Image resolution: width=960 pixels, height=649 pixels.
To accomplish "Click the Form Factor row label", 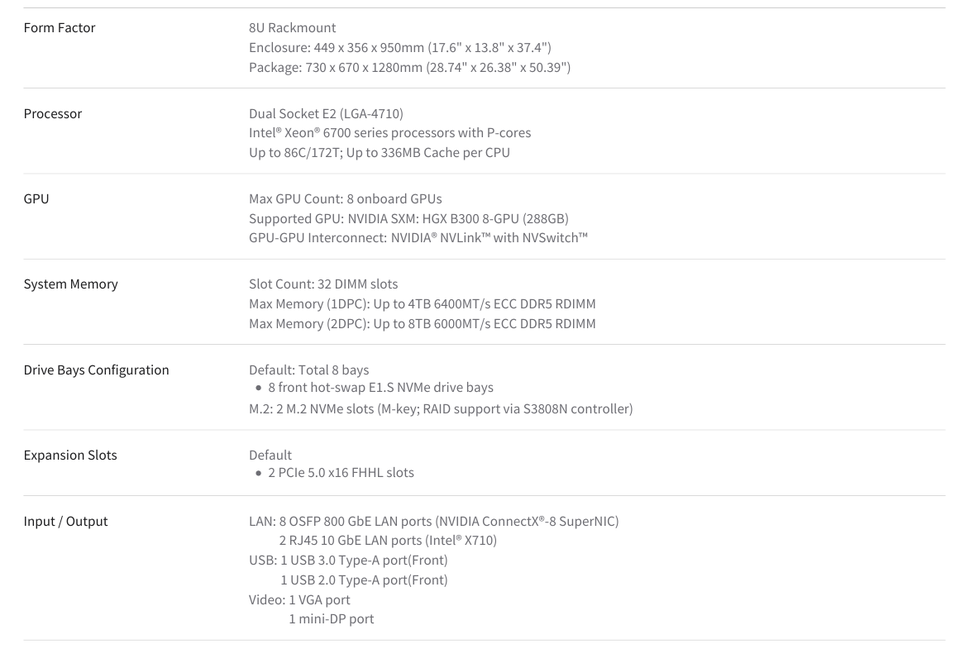I will pos(59,28).
